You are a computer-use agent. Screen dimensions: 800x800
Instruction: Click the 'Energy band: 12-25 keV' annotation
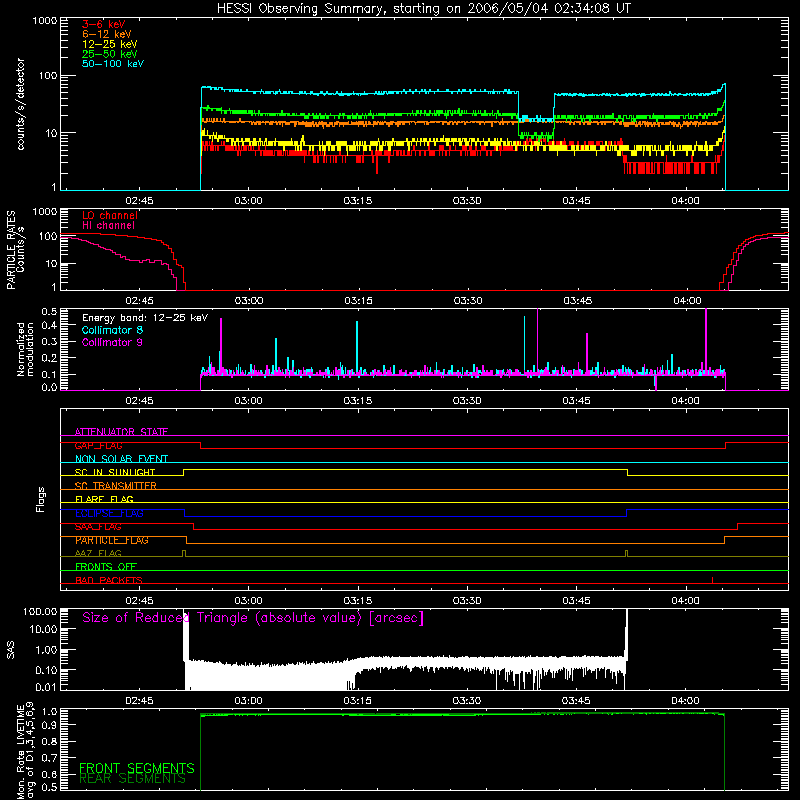tap(145, 318)
